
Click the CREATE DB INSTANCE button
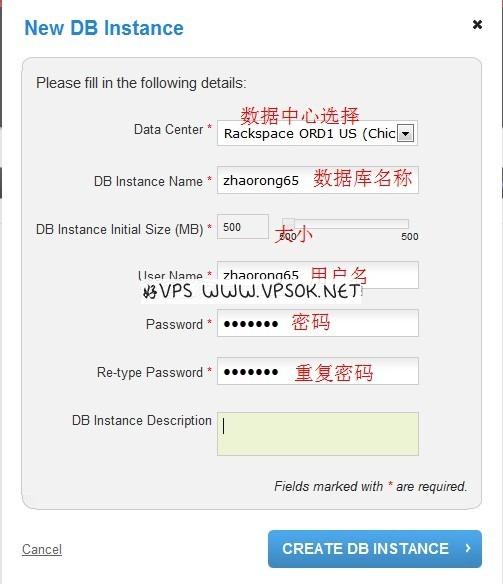coord(375,549)
